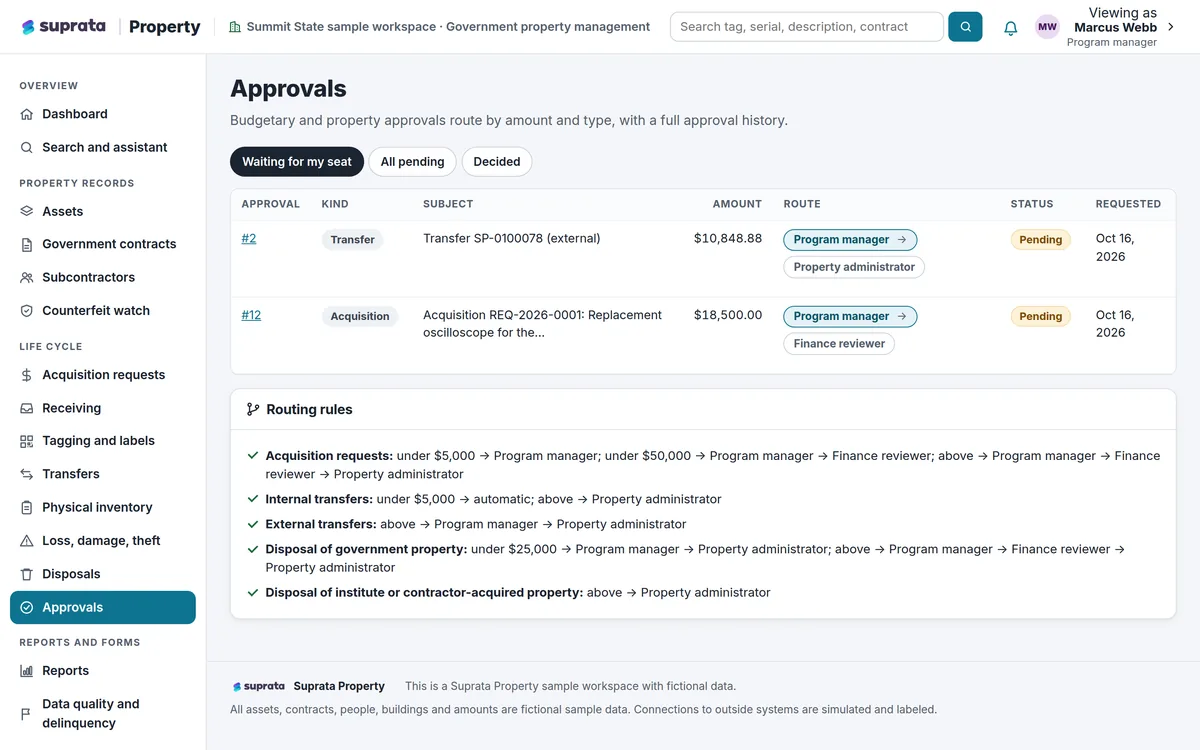Screen dimensions: 1200x750
Task: Click the amount $10,848.88
Action: (x=728, y=239)
